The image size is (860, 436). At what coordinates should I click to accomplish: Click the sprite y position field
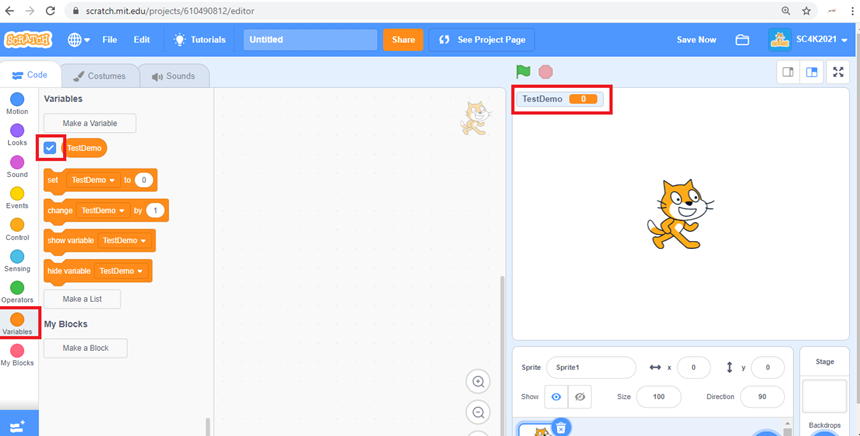coord(767,367)
